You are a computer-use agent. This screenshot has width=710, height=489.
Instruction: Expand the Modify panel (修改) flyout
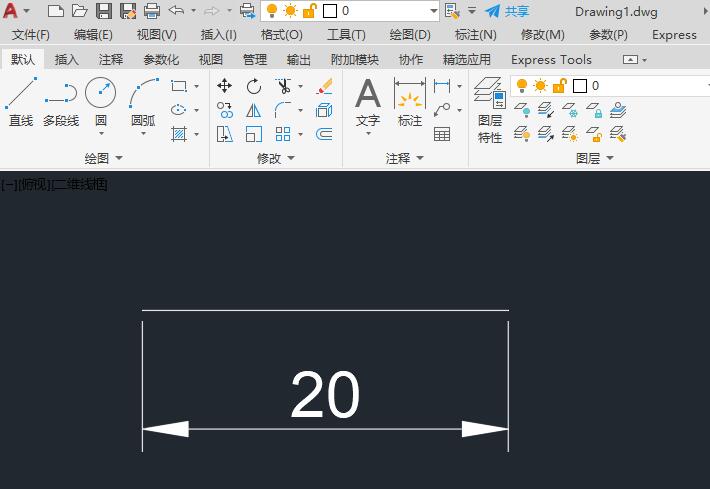(276, 158)
